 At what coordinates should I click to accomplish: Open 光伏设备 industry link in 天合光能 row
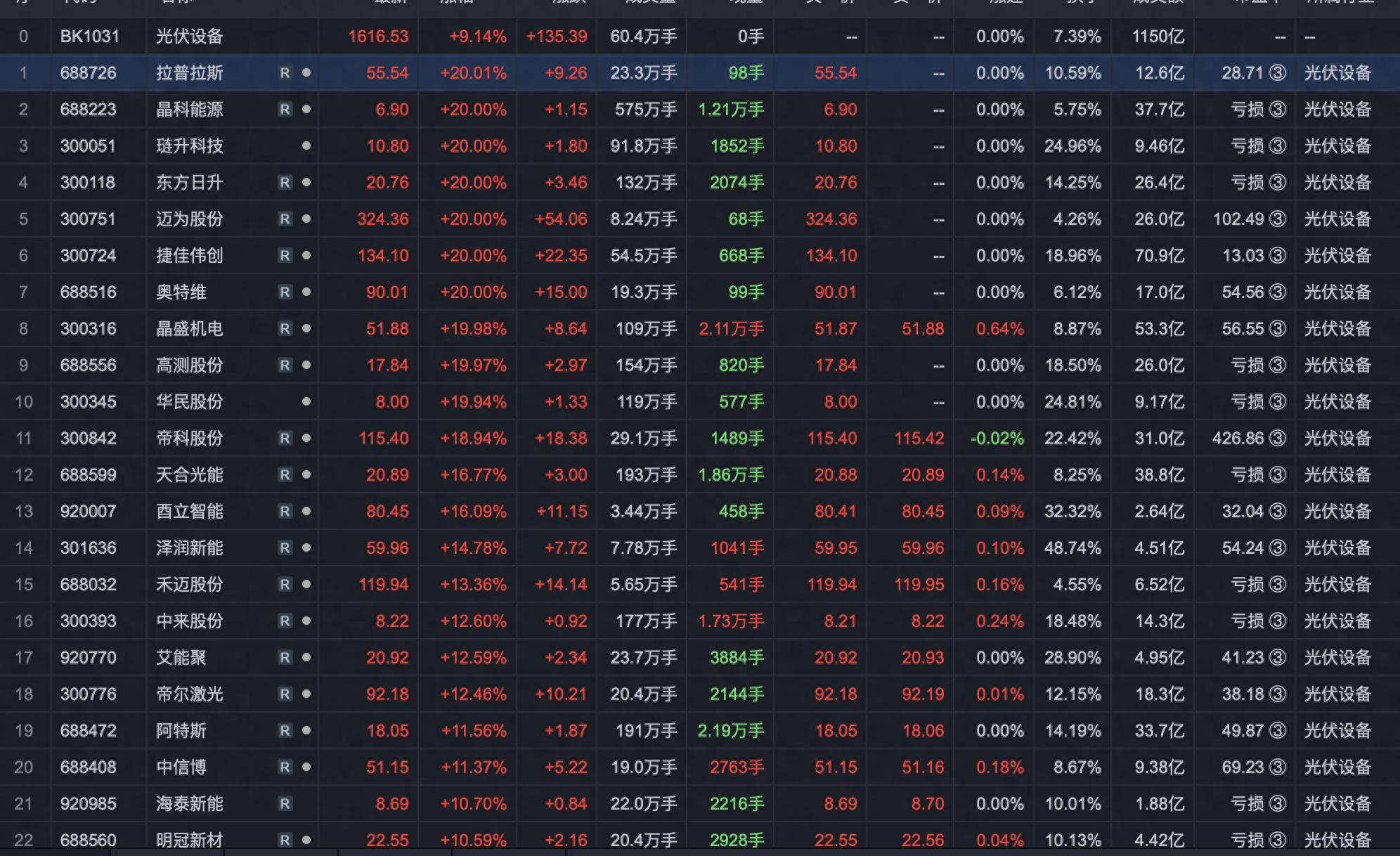point(1337,475)
